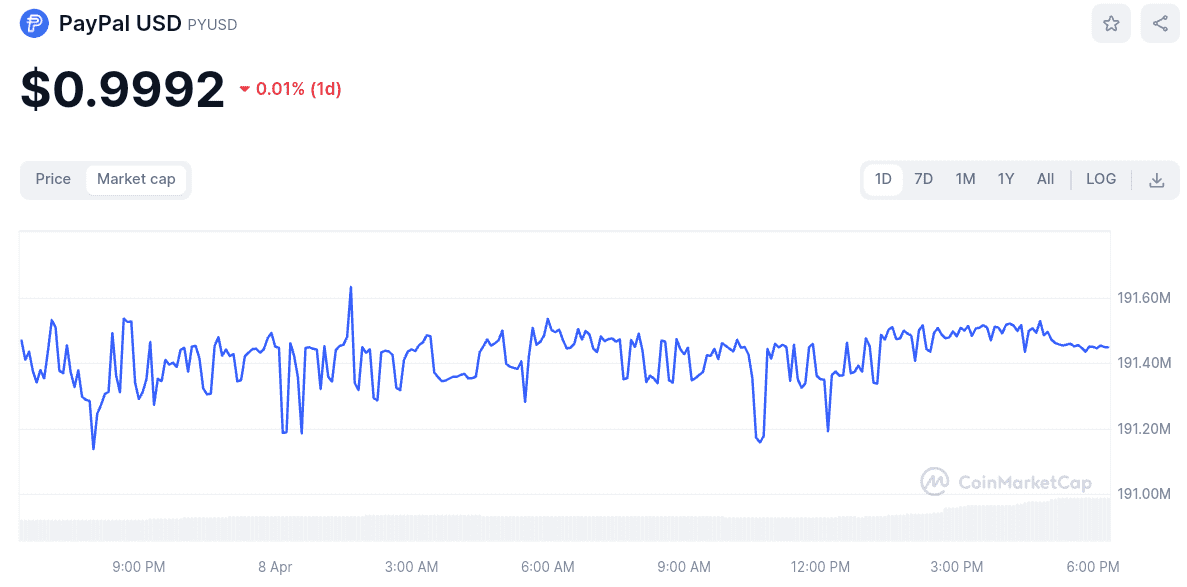Click the PYUSD ticker symbol
The height and width of the screenshot is (587, 1187).
(212, 25)
